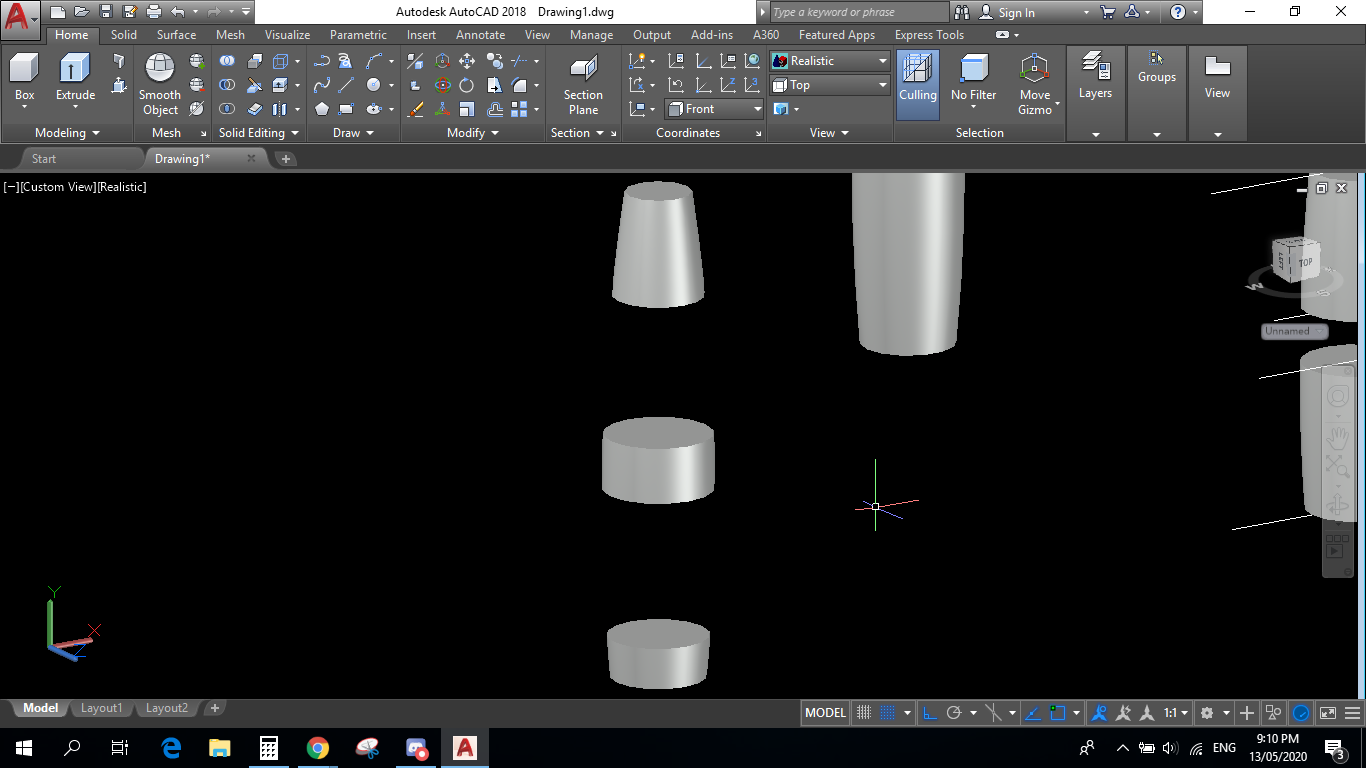Click the Realistic visual style viewport label
The image size is (1366, 768).
pos(122,187)
